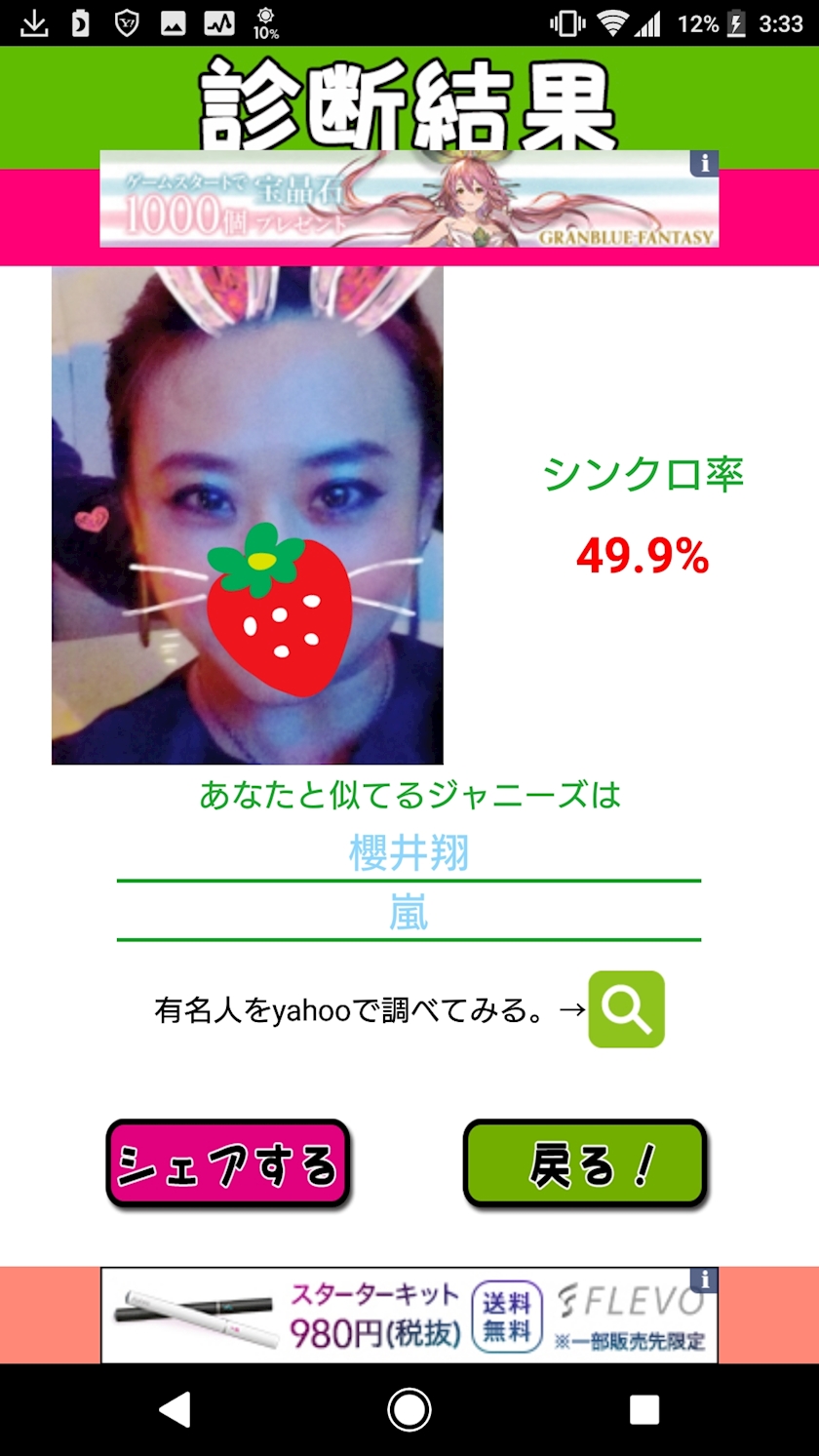Tap the uploaded selfie photo with strawberry
The width and height of the screenshot is (819, 1456).
[x=248, y=515]
